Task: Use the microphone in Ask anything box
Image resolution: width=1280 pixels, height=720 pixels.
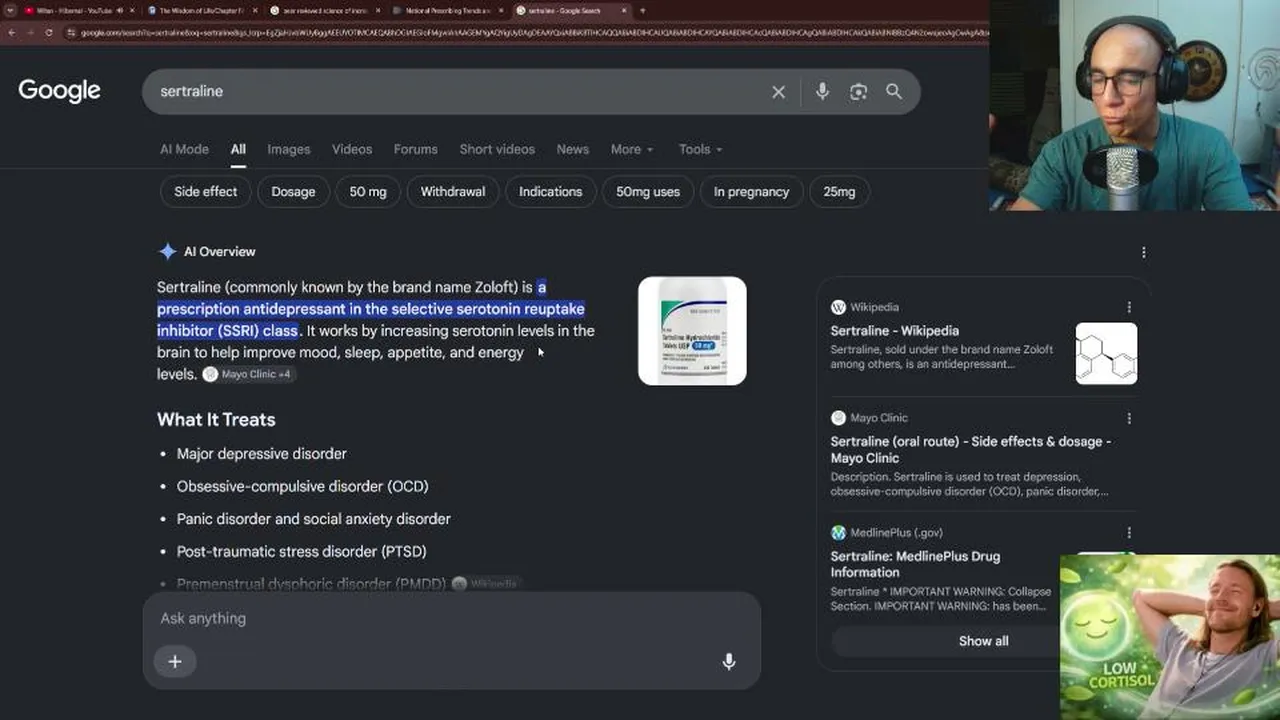Action: pos(729,661)
